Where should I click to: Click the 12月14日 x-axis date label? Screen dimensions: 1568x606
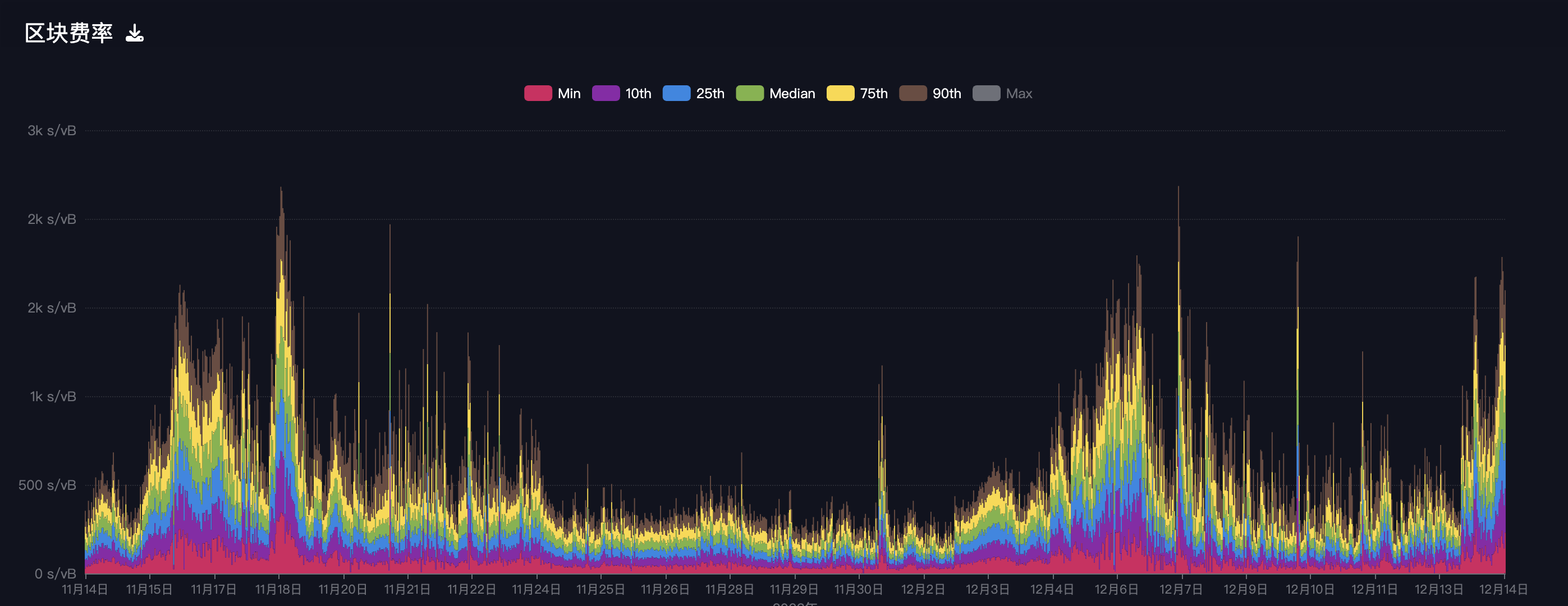[1503, 589]
